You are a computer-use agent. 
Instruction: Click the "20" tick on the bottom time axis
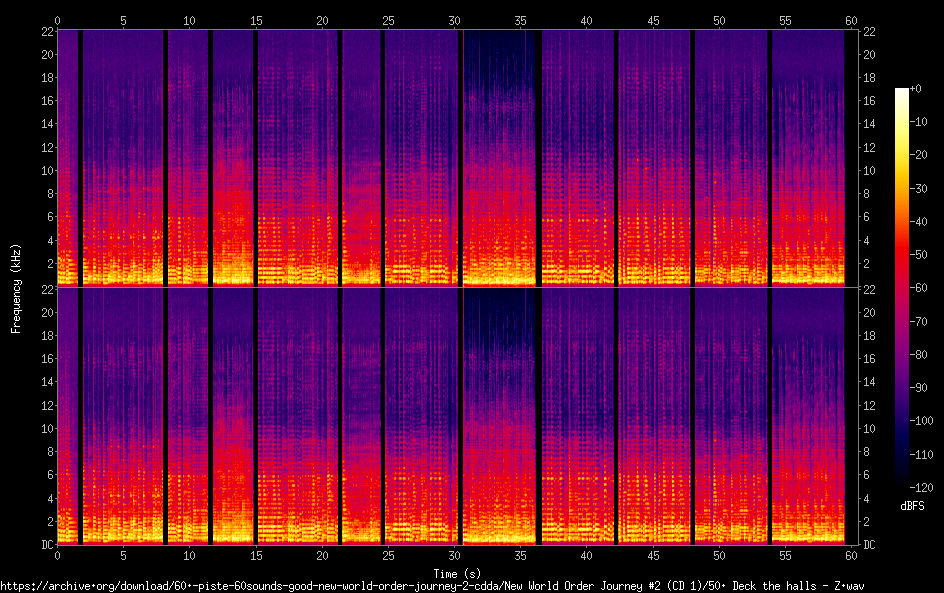[x=322, y=556]
